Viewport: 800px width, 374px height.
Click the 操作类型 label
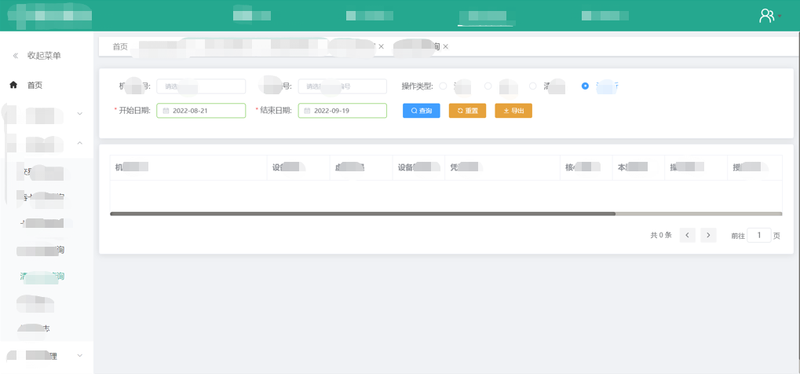(x=417, y=86)
